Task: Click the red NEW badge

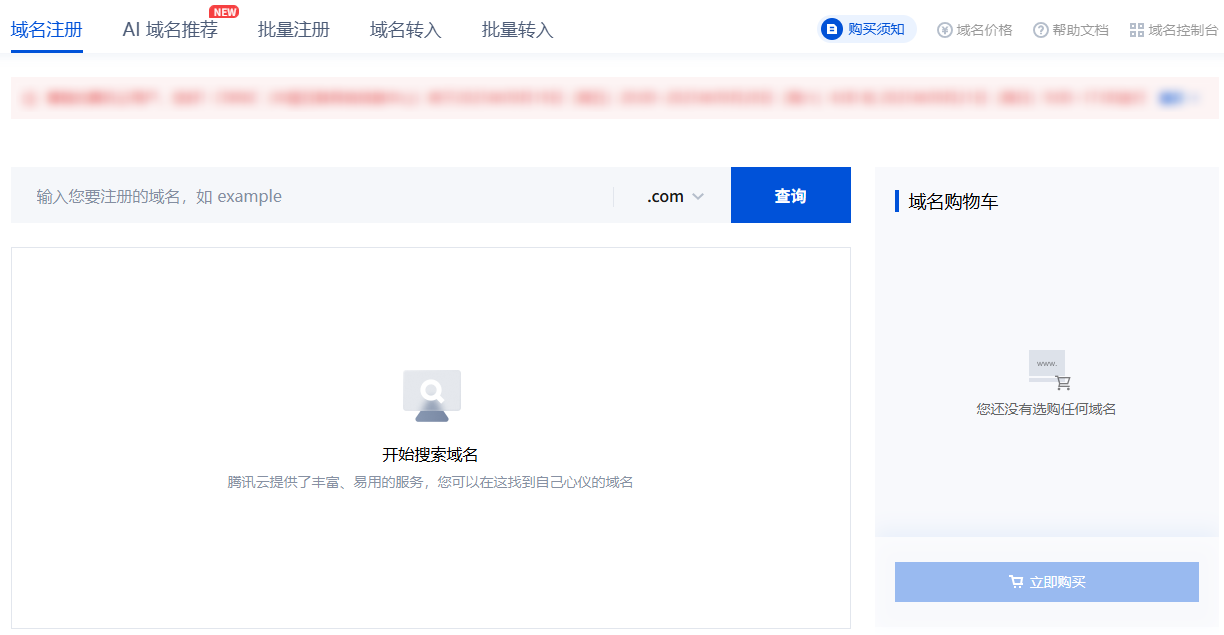Action: (x=225, y=12)
